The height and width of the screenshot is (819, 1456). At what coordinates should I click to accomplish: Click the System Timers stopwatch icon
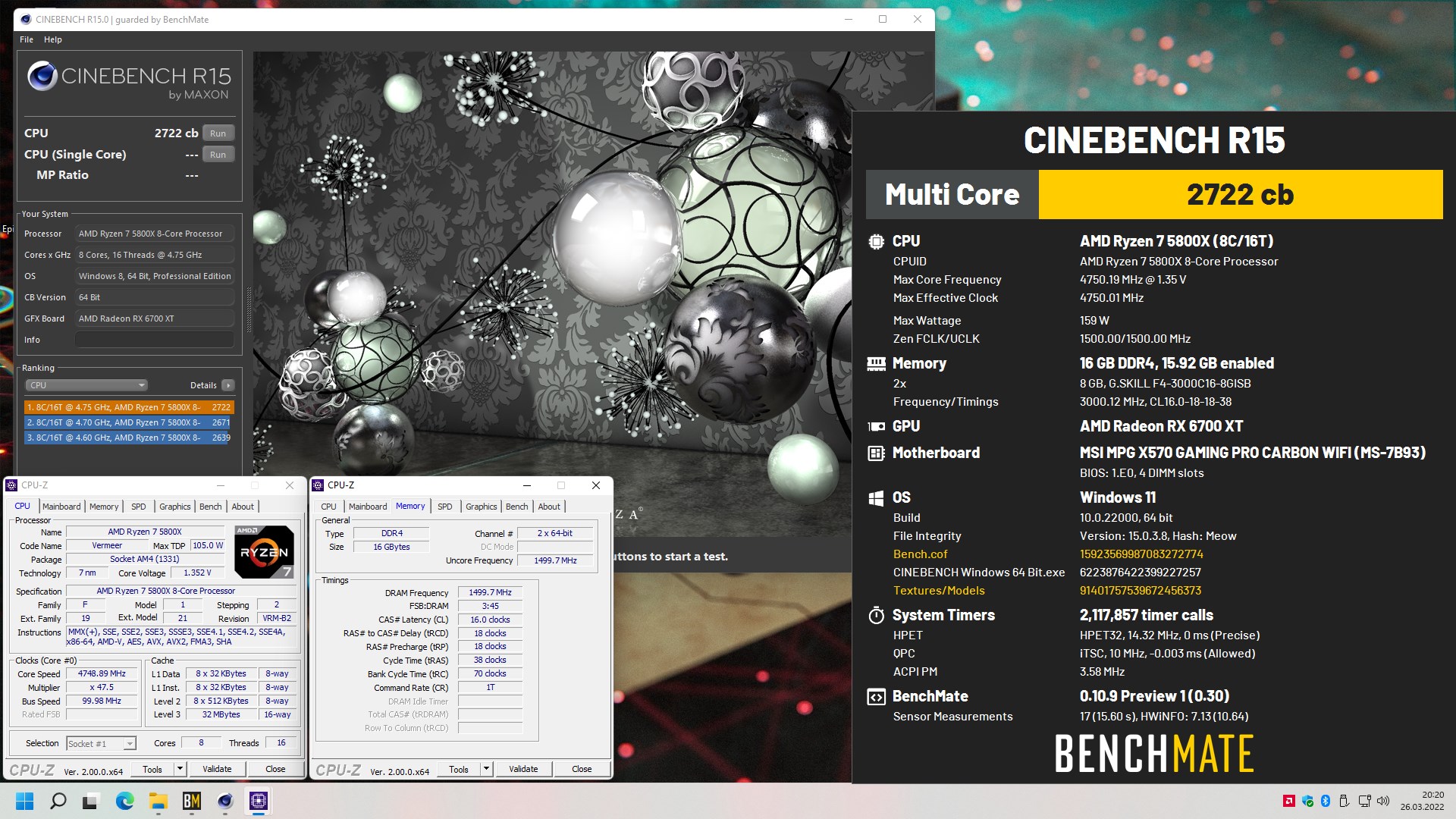coord(876,615)
